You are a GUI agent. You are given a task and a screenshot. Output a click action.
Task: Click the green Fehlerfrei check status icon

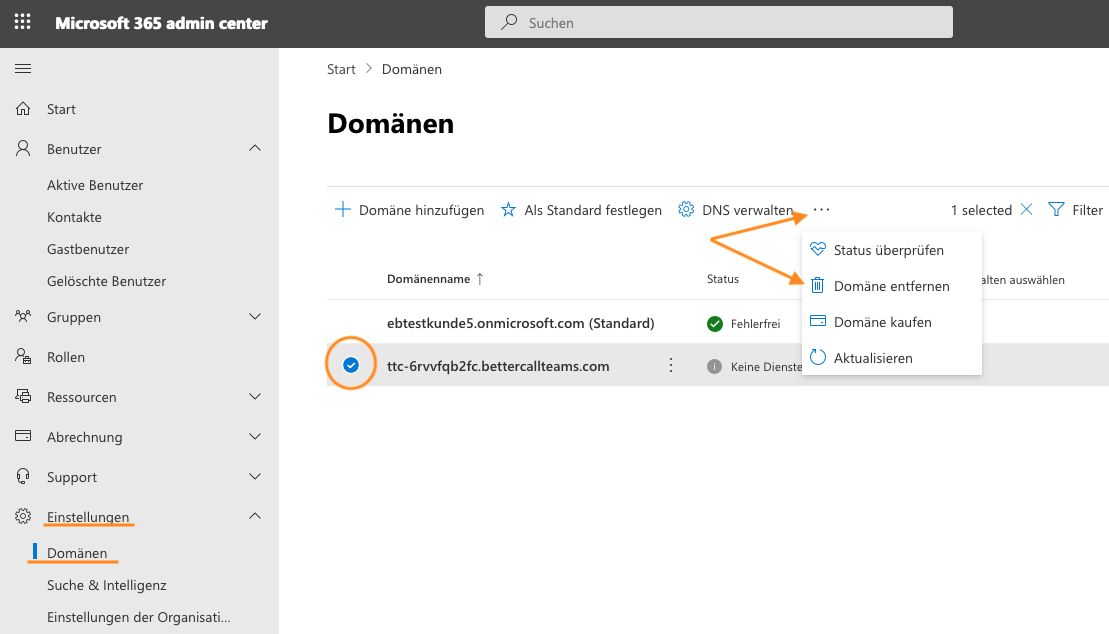(x=714, y=324)
